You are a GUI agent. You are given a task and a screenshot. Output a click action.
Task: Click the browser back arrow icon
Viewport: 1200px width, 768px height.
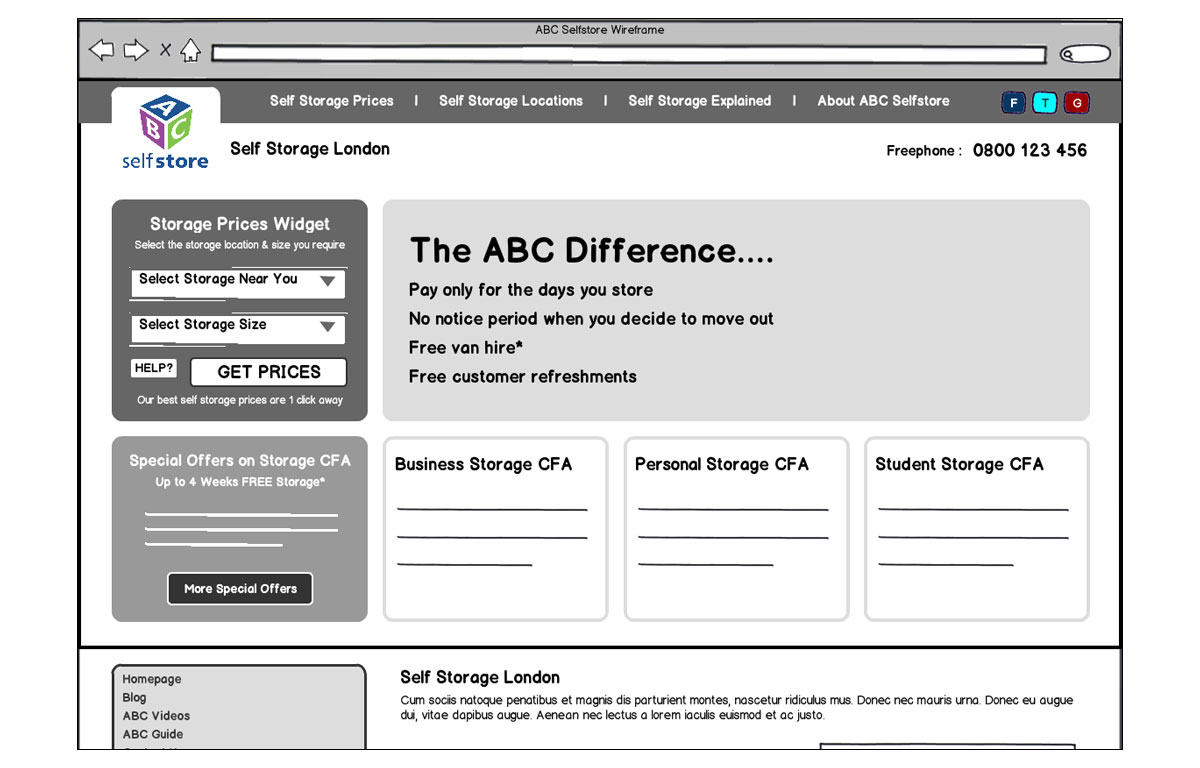pos(101,50)
